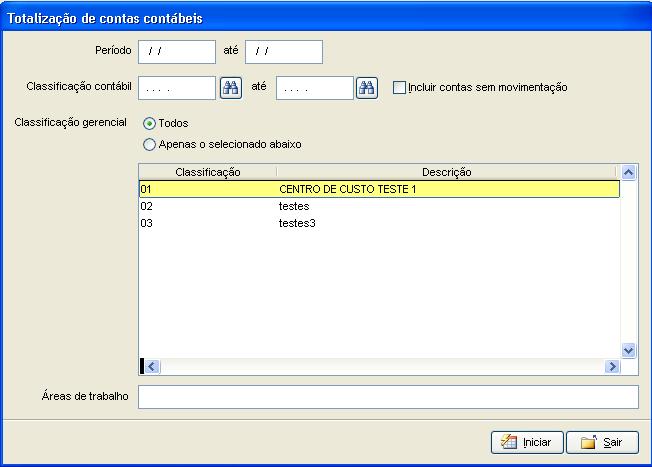Select row CENTRO DE CUSTO TESTE 1
The height and width of the screenshot is (467, 652).
click(x=379, y=189)
